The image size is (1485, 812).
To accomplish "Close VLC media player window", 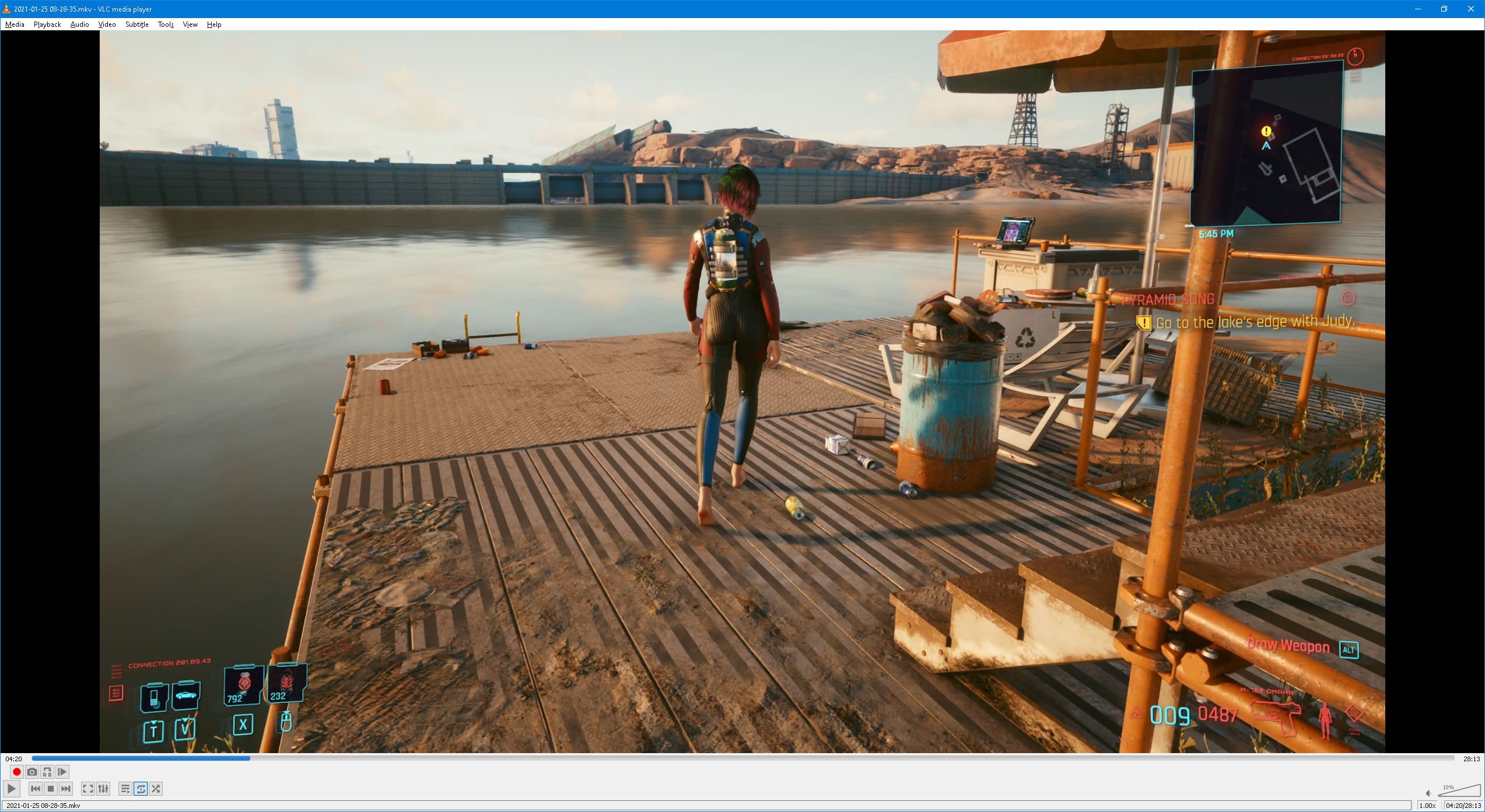I will coord(1471,9).
